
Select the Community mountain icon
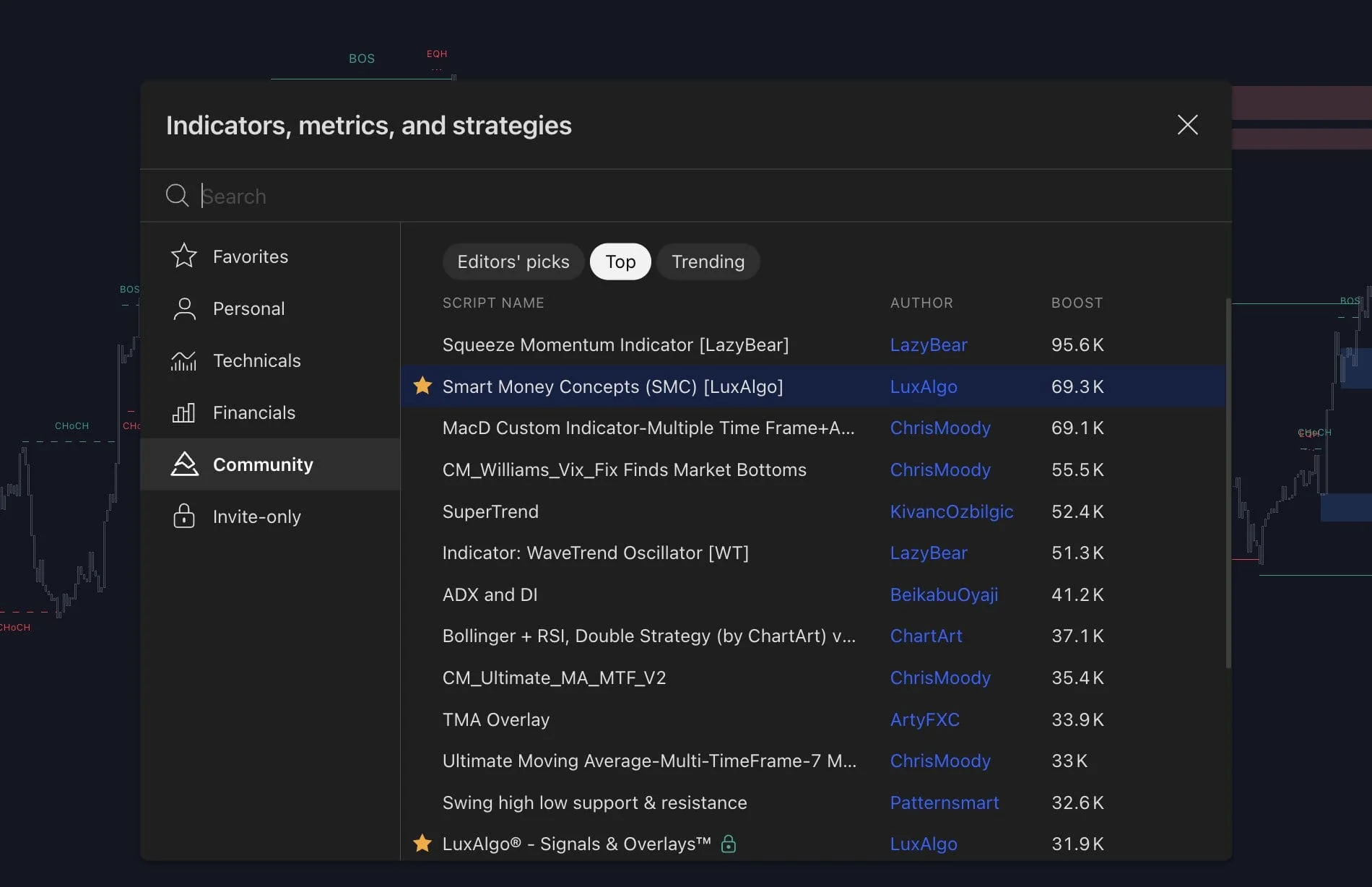tap(184, 464)
